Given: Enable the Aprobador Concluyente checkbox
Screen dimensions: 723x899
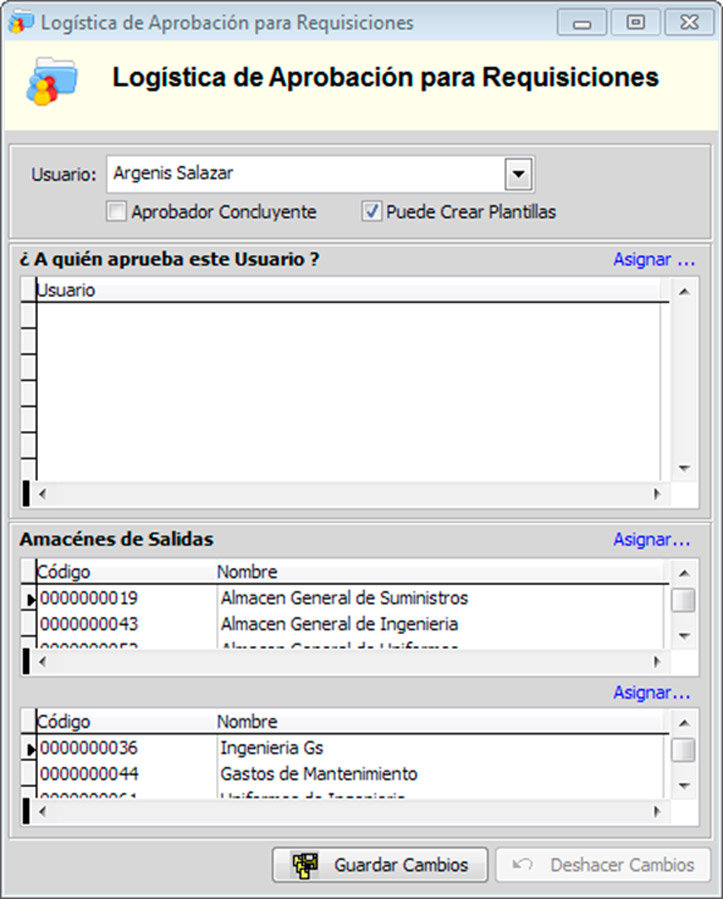Looking at the screenshot, I should click(117, 212).
